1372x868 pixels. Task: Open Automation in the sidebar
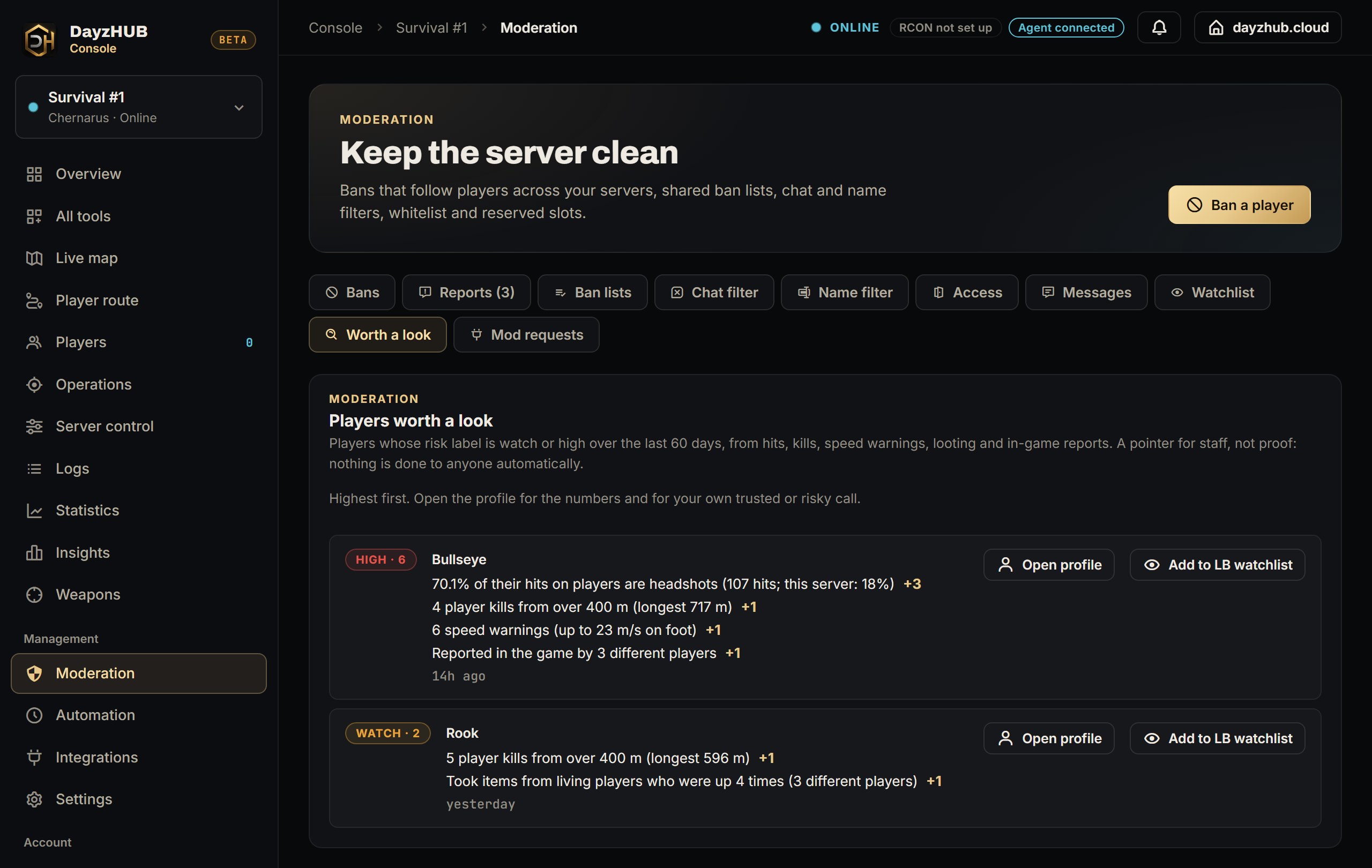pos(138,715)
